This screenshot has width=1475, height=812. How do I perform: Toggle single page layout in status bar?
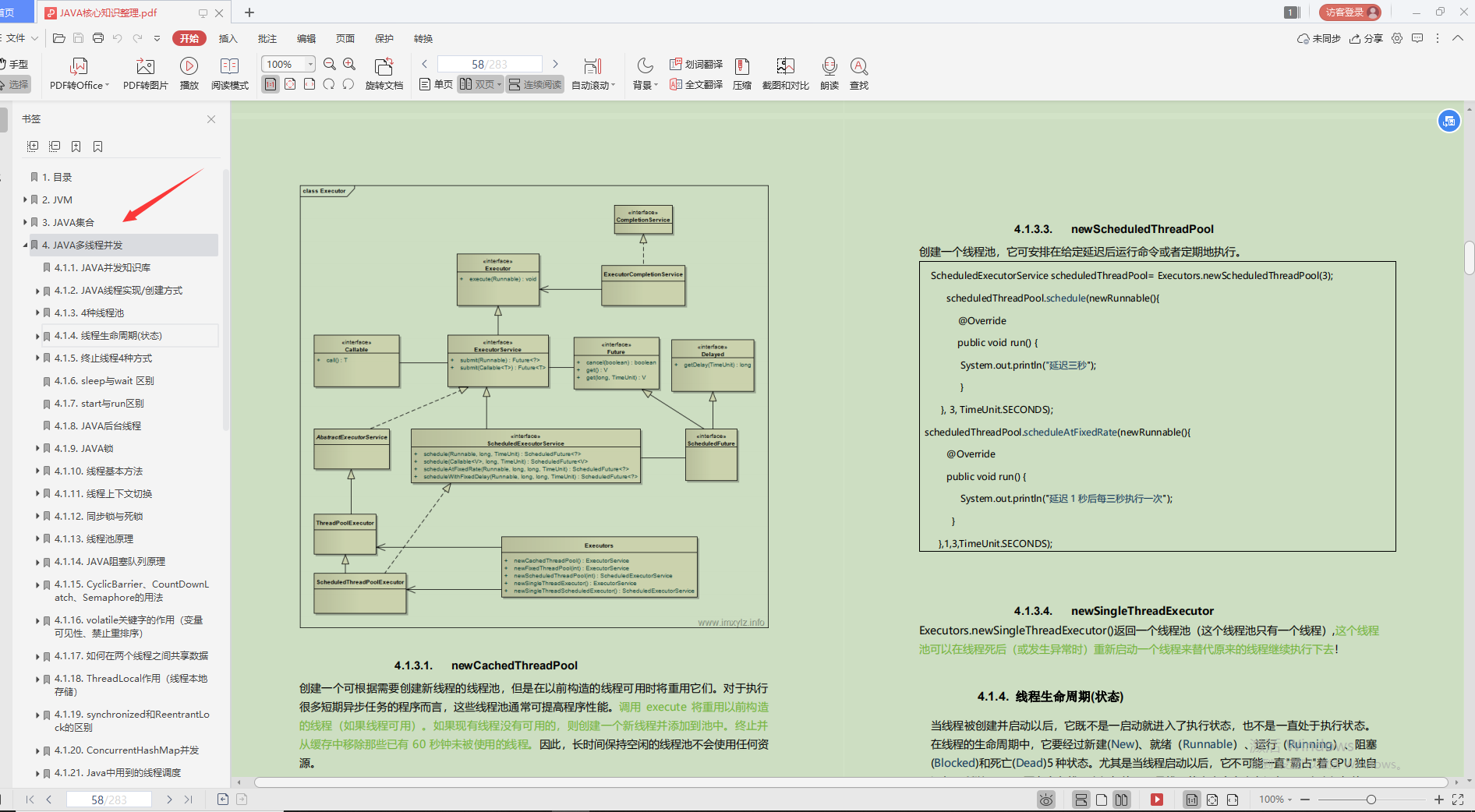[x=1102, y=800]
